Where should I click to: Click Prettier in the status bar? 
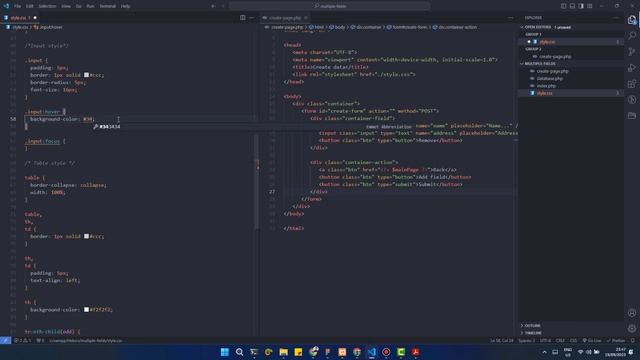[616, 340]
